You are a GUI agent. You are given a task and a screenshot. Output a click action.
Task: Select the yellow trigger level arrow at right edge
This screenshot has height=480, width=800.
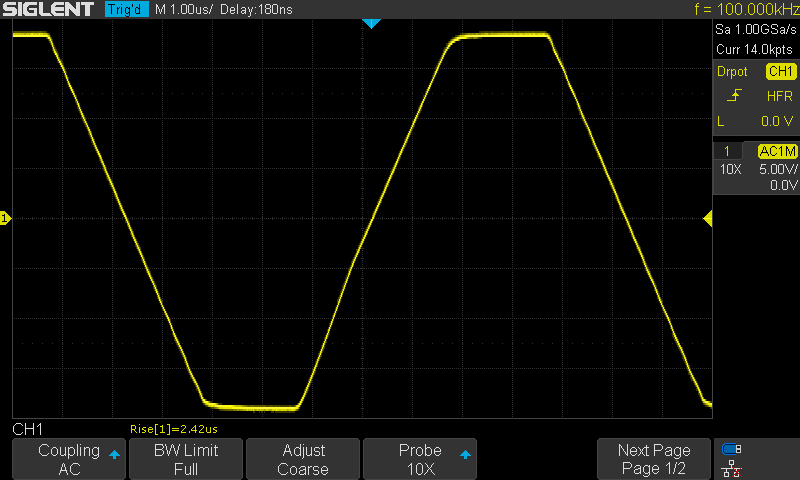708,219
